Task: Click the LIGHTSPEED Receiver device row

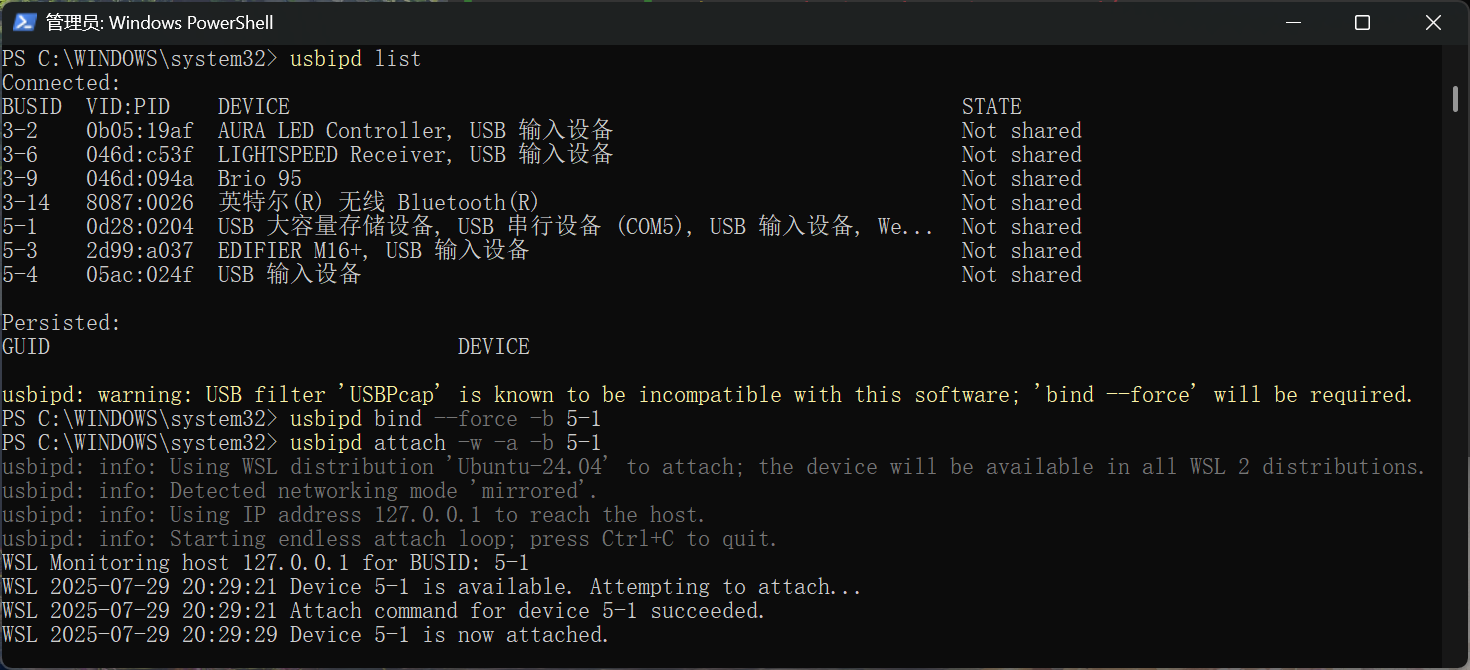Action: [x=541, y=155]
